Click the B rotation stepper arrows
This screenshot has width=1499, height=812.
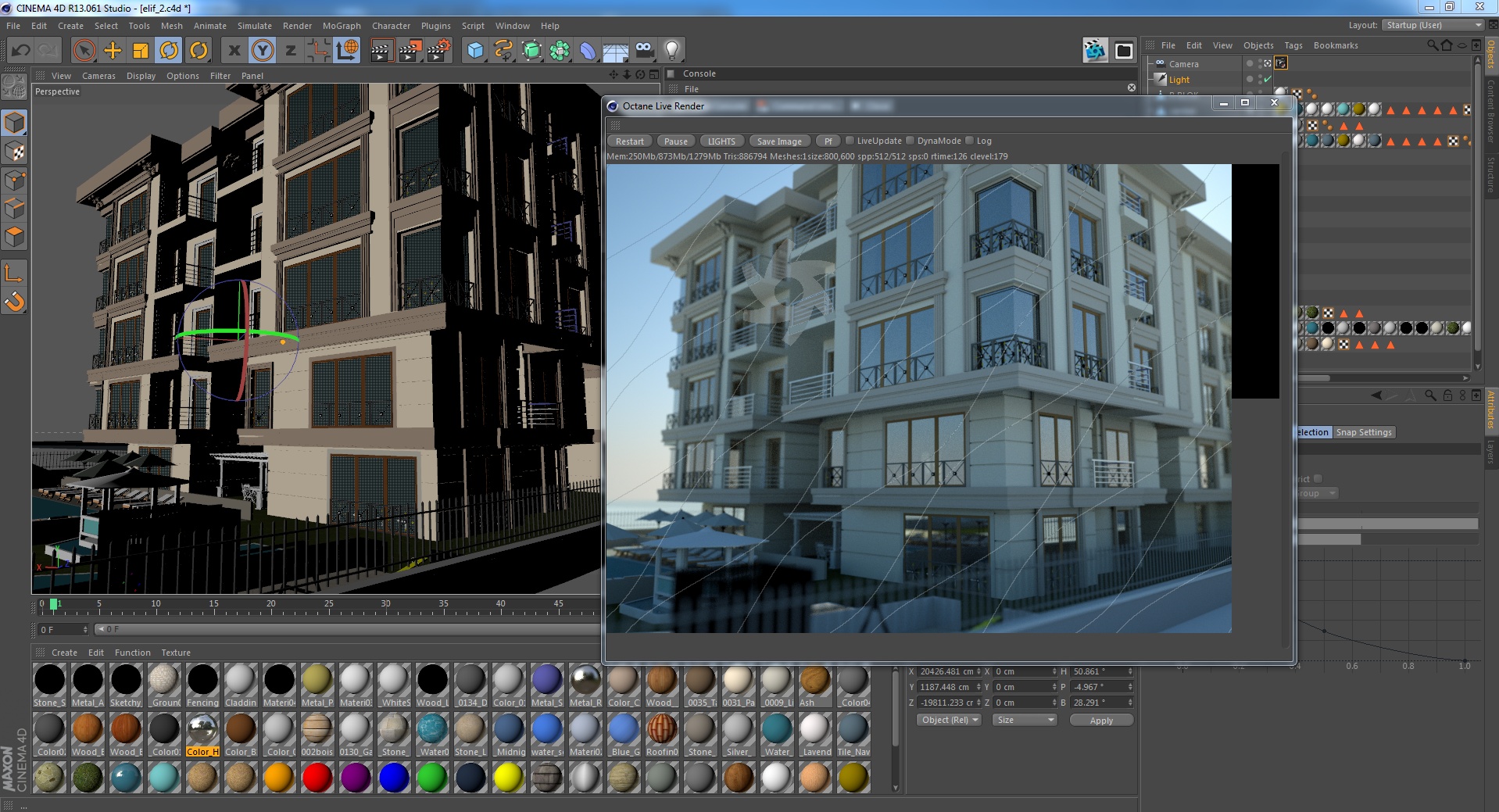pos(1130,703)
